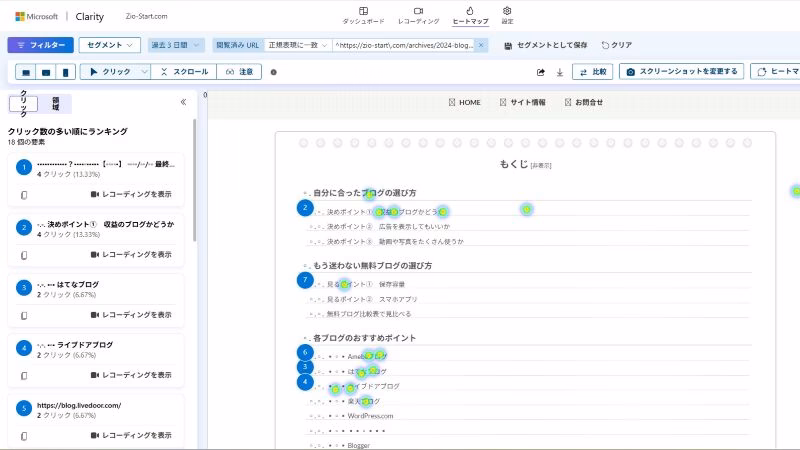Image resolution: width=800 pixels, height=450 pixels.
Task: Click the download heatmap icon
Action: pos(560,72)
